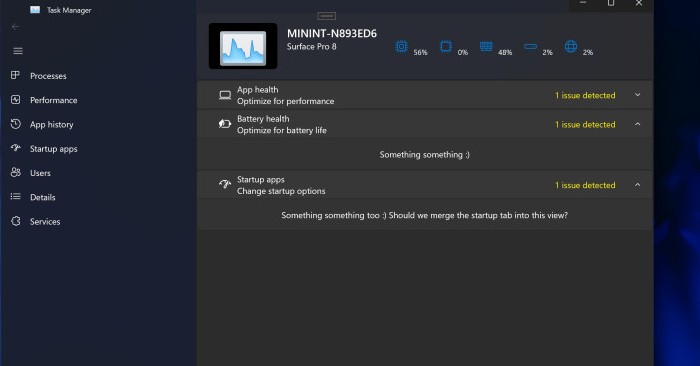
Task: Collapse the Startup apps section chevron
Action: [638, 185]
